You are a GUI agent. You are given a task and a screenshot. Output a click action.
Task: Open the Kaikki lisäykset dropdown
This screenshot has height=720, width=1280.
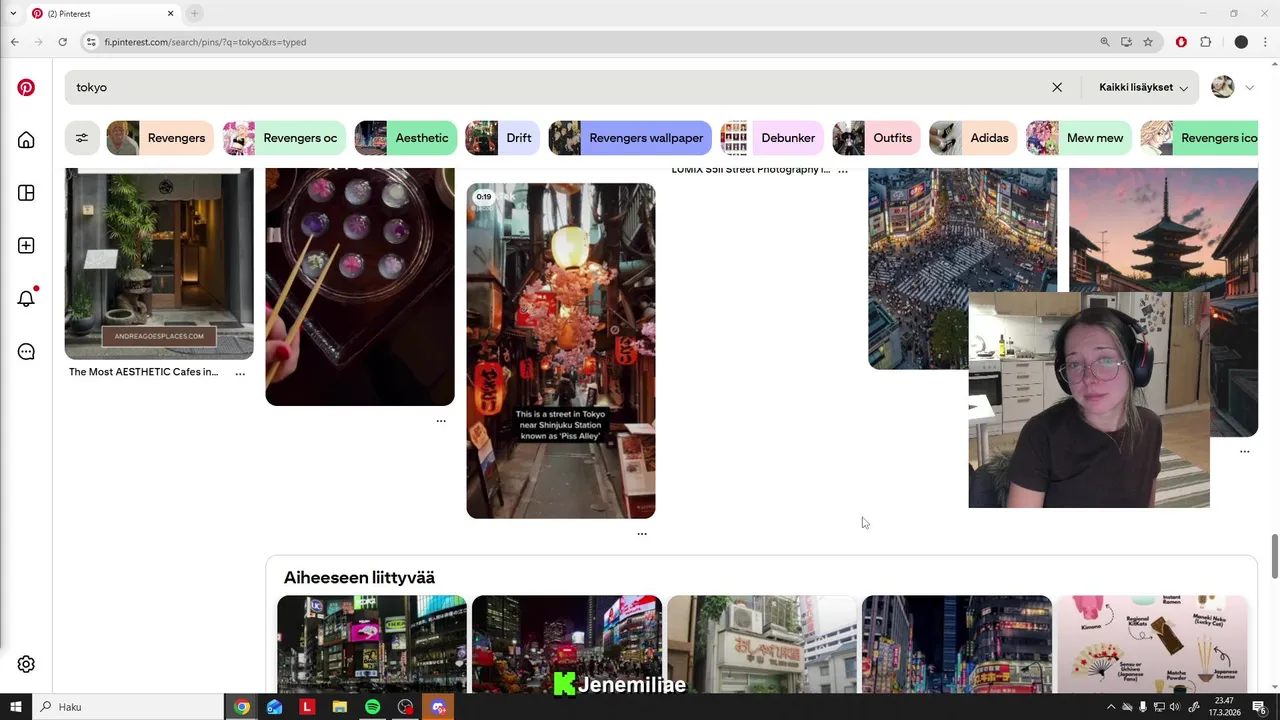(1143, 87)
